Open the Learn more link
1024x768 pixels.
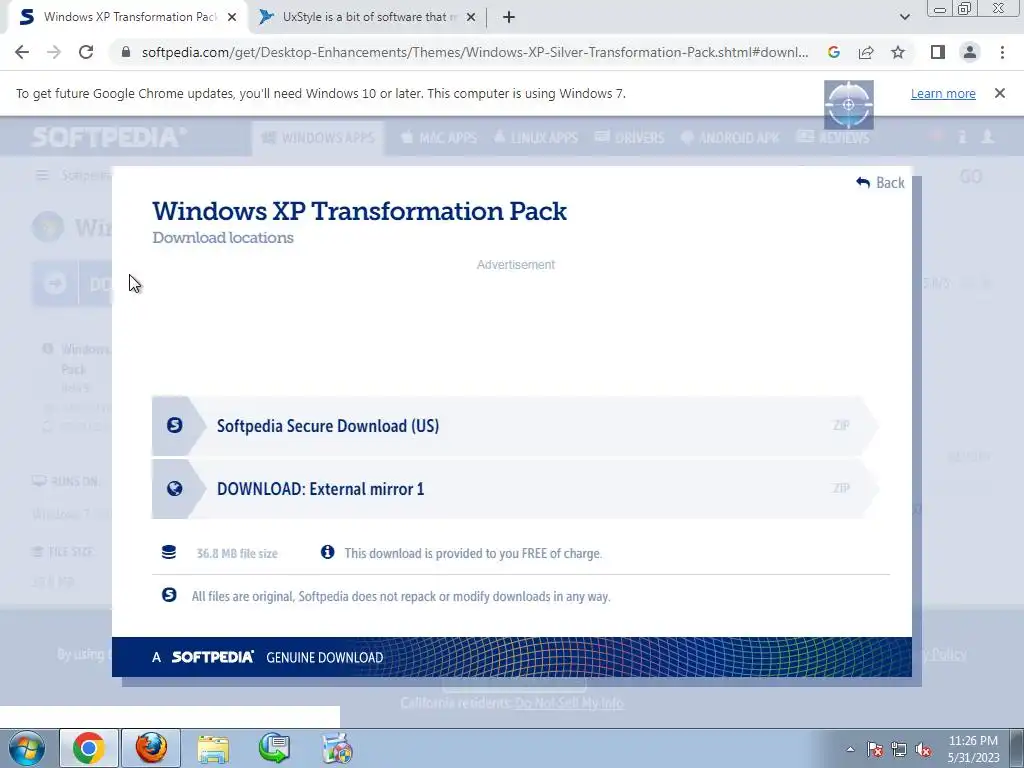click(x=943, y=93)
